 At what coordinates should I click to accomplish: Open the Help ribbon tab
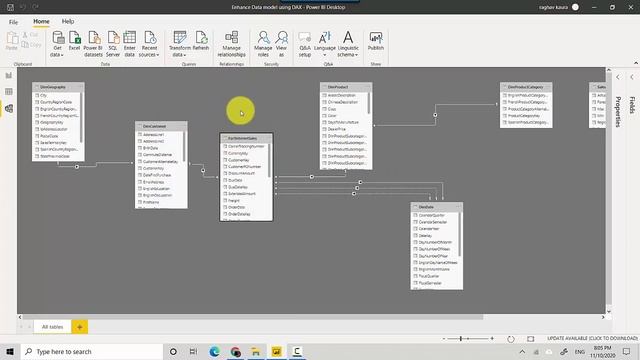(x=68, y=22)
